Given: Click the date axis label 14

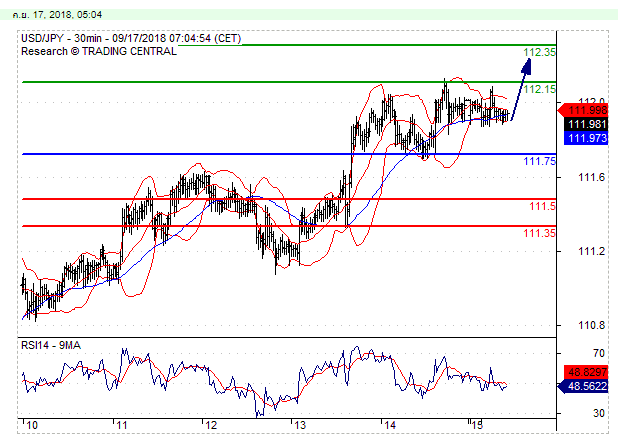Looking at the screenshot, I should [390, 425].
